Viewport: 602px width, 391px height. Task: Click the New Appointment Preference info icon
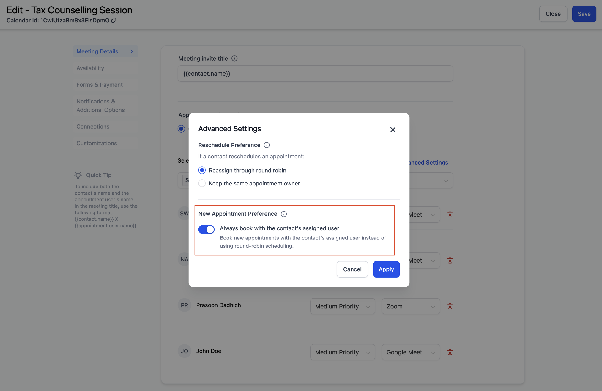coord(284,214)
